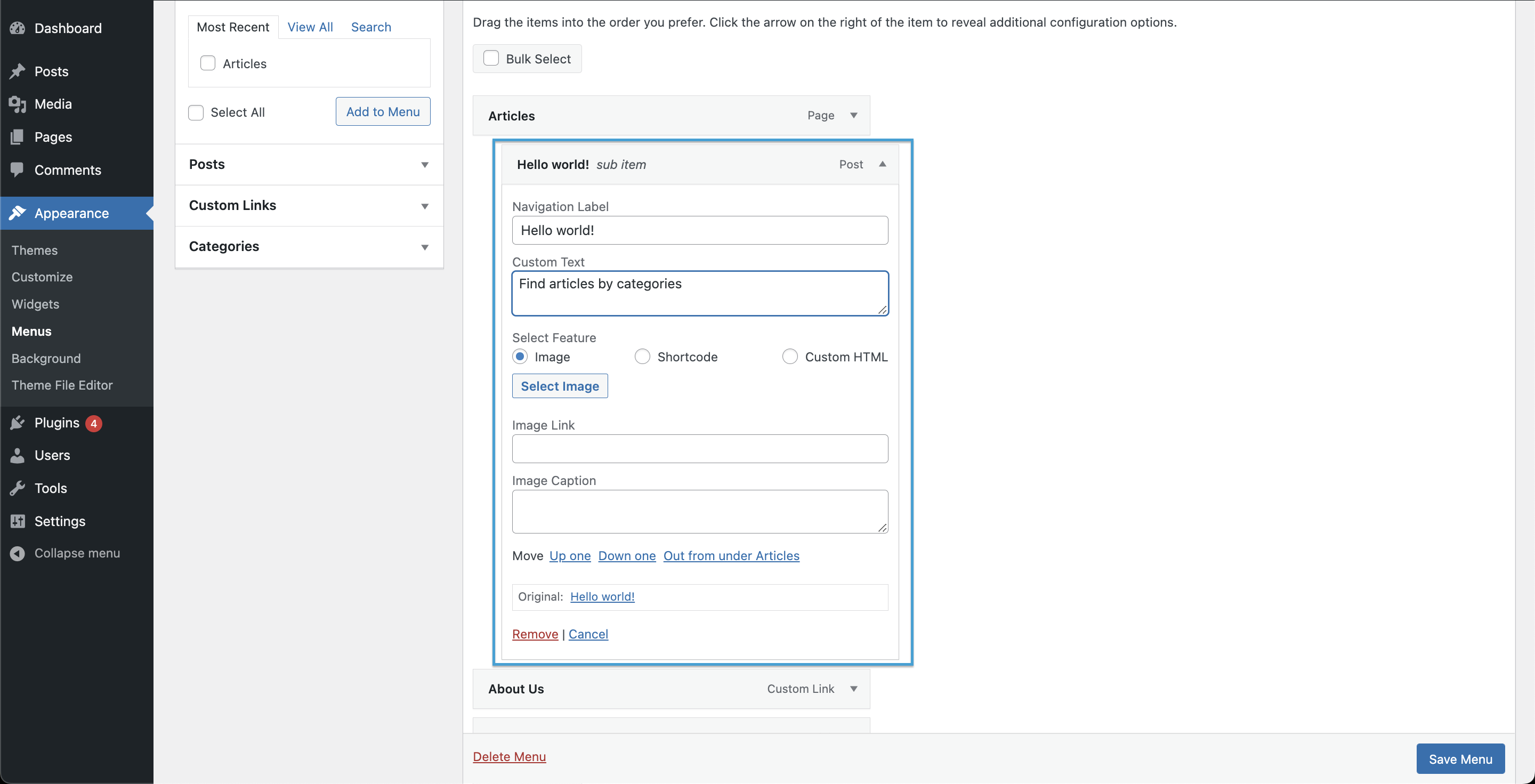Click the Users person icon

pos(17,456)
